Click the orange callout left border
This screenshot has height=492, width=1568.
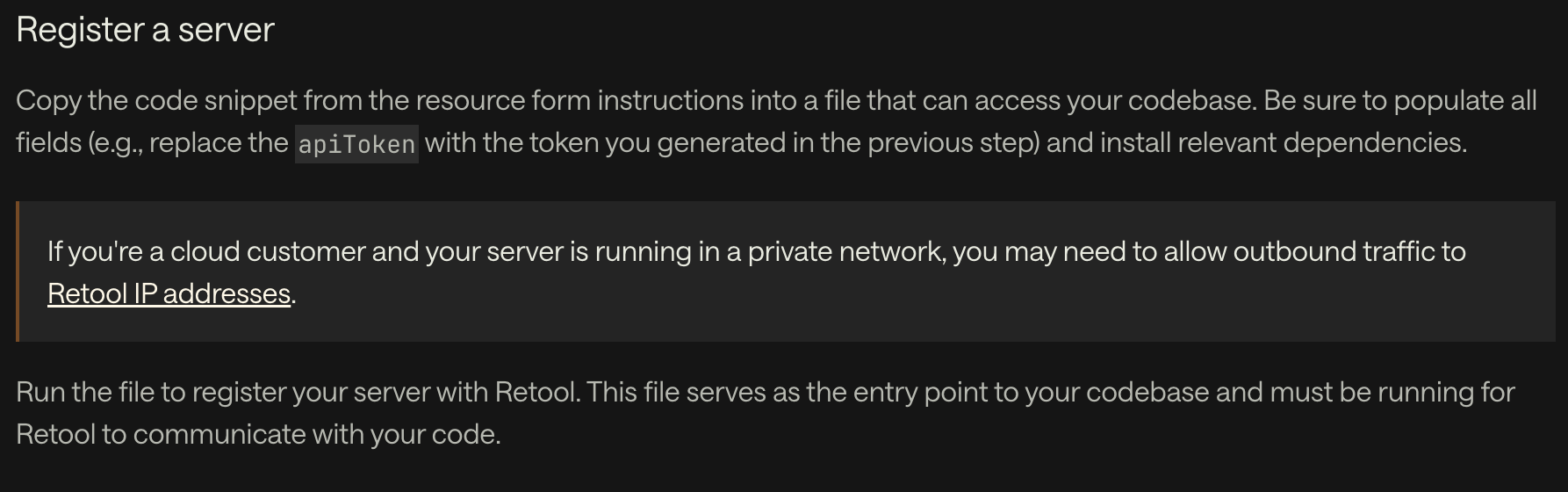[x=18, y=271]
